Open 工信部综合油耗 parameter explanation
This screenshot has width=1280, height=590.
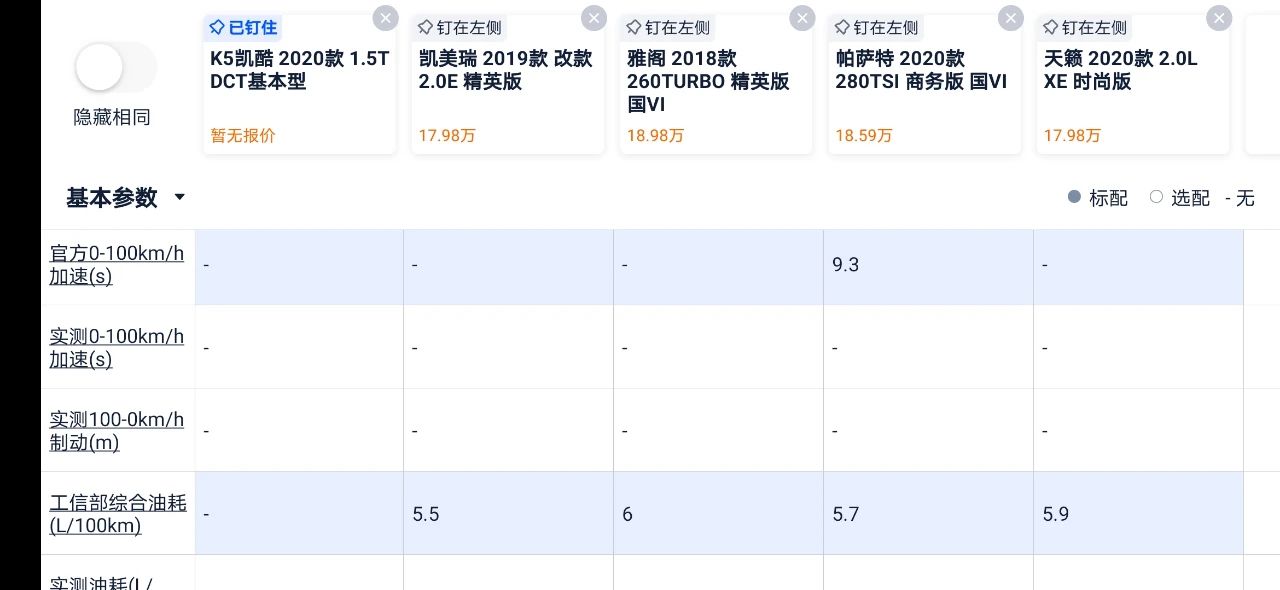click(118, 514)
